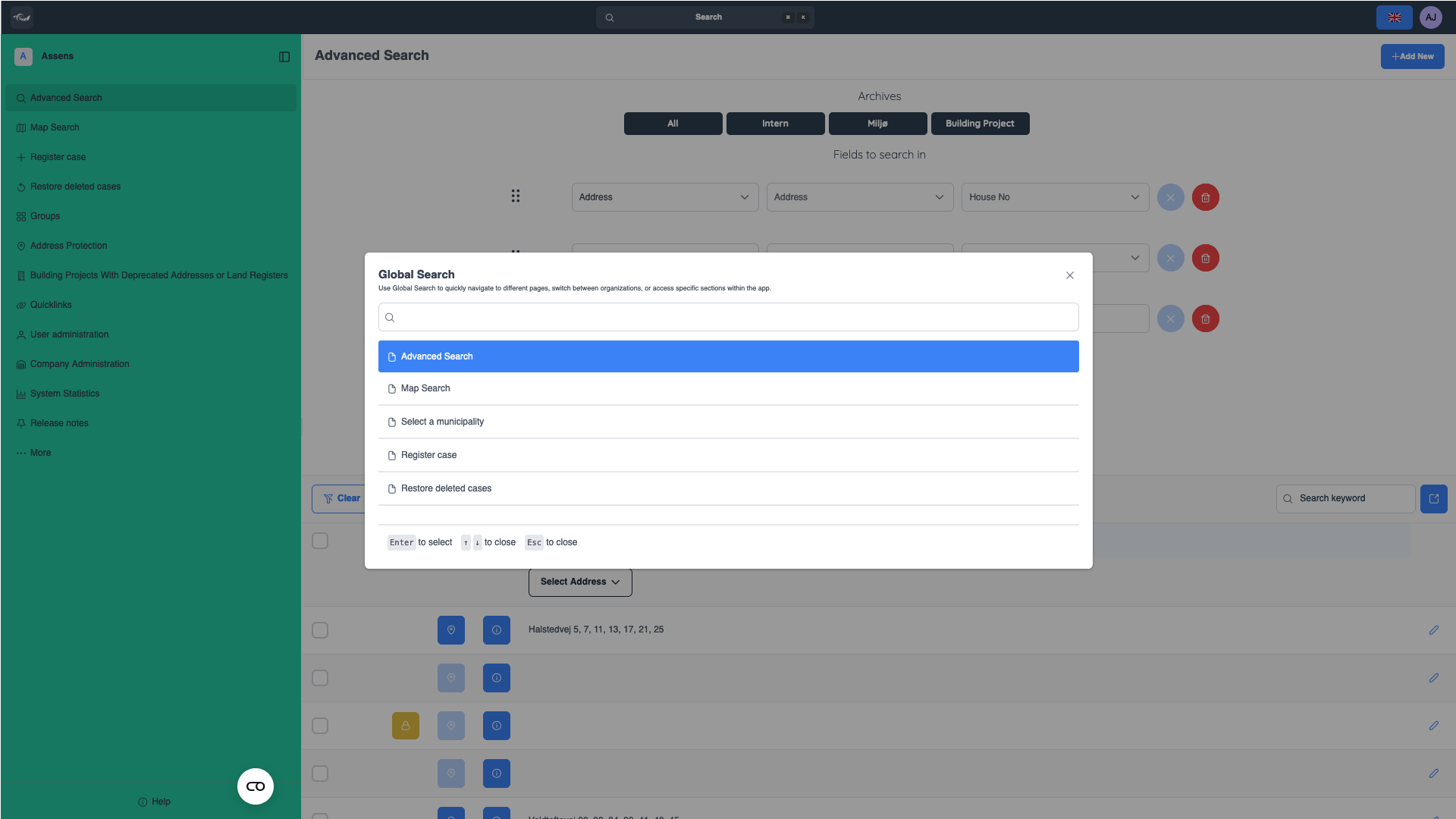Screen dimensions: 1456x819
Task: Click the yellow lock icon in results
Action: pos(405,726)
